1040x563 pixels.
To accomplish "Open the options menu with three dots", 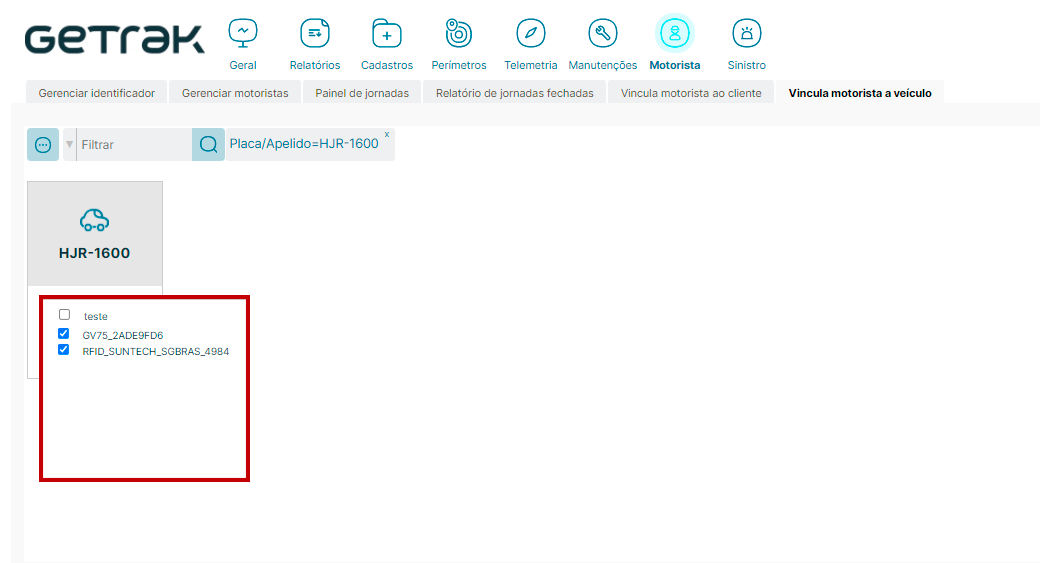I will (x=43, y=144).
